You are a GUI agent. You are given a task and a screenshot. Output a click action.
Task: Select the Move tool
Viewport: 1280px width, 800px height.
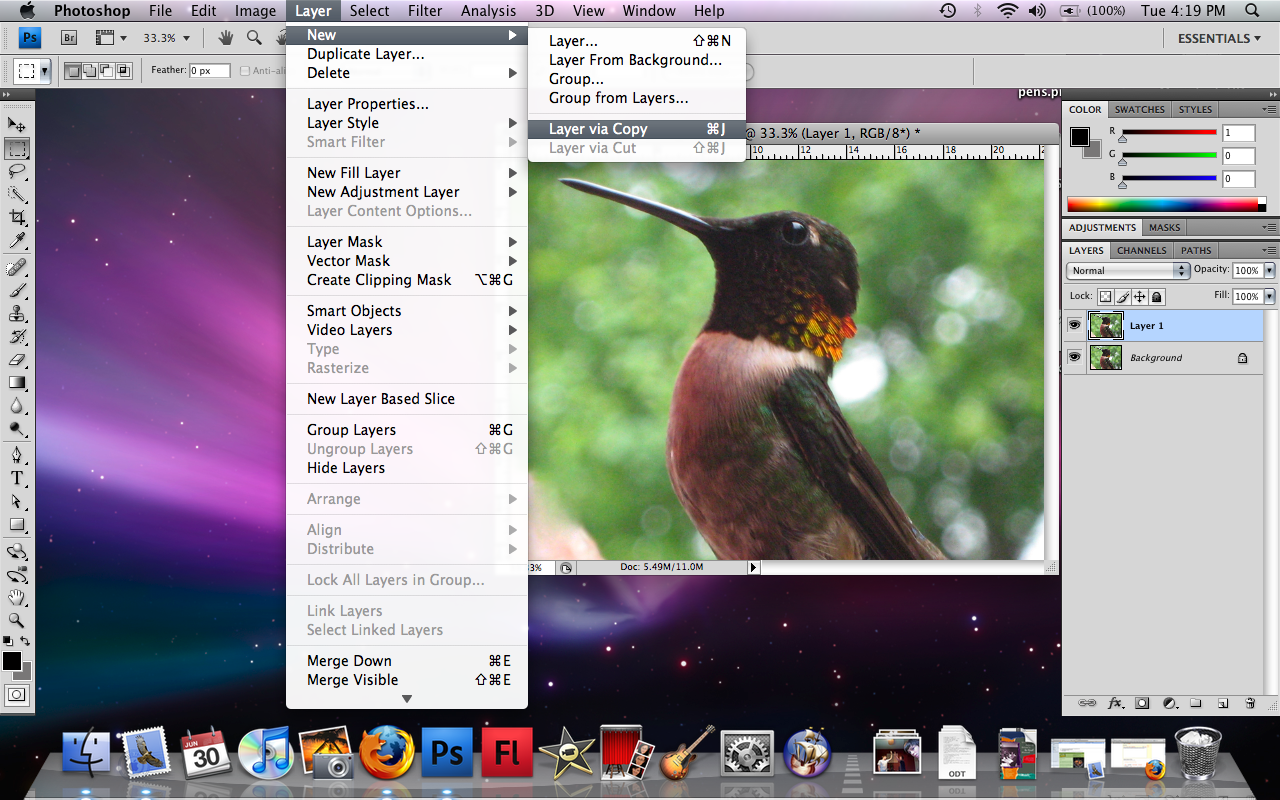pos(17,125)
